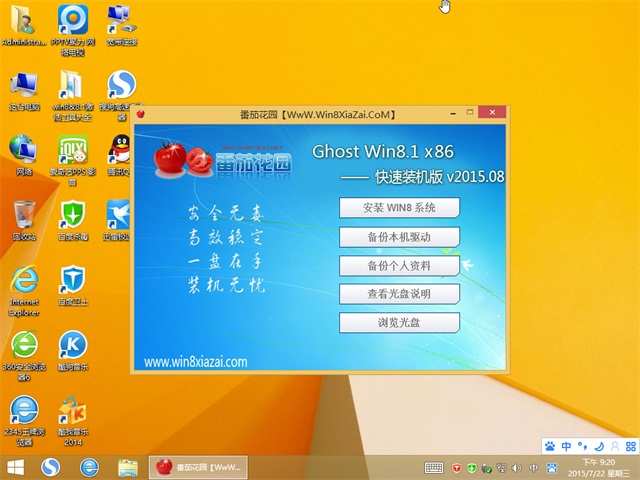The image size is (640, 480).
Task: Click the 安装 WIN8 系统 button
Action: [x=399, y=208]
